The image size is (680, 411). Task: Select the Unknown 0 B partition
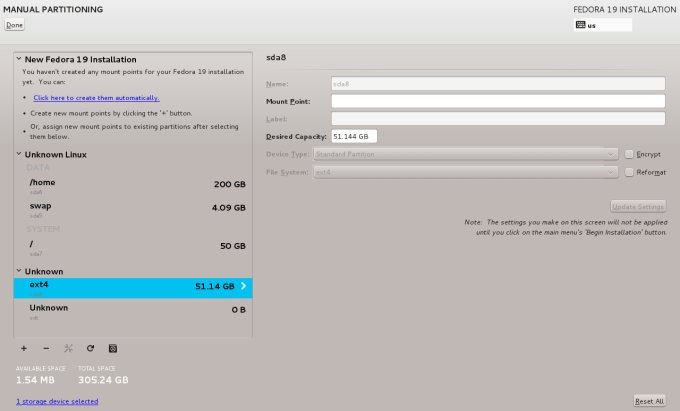click(133, 311)
